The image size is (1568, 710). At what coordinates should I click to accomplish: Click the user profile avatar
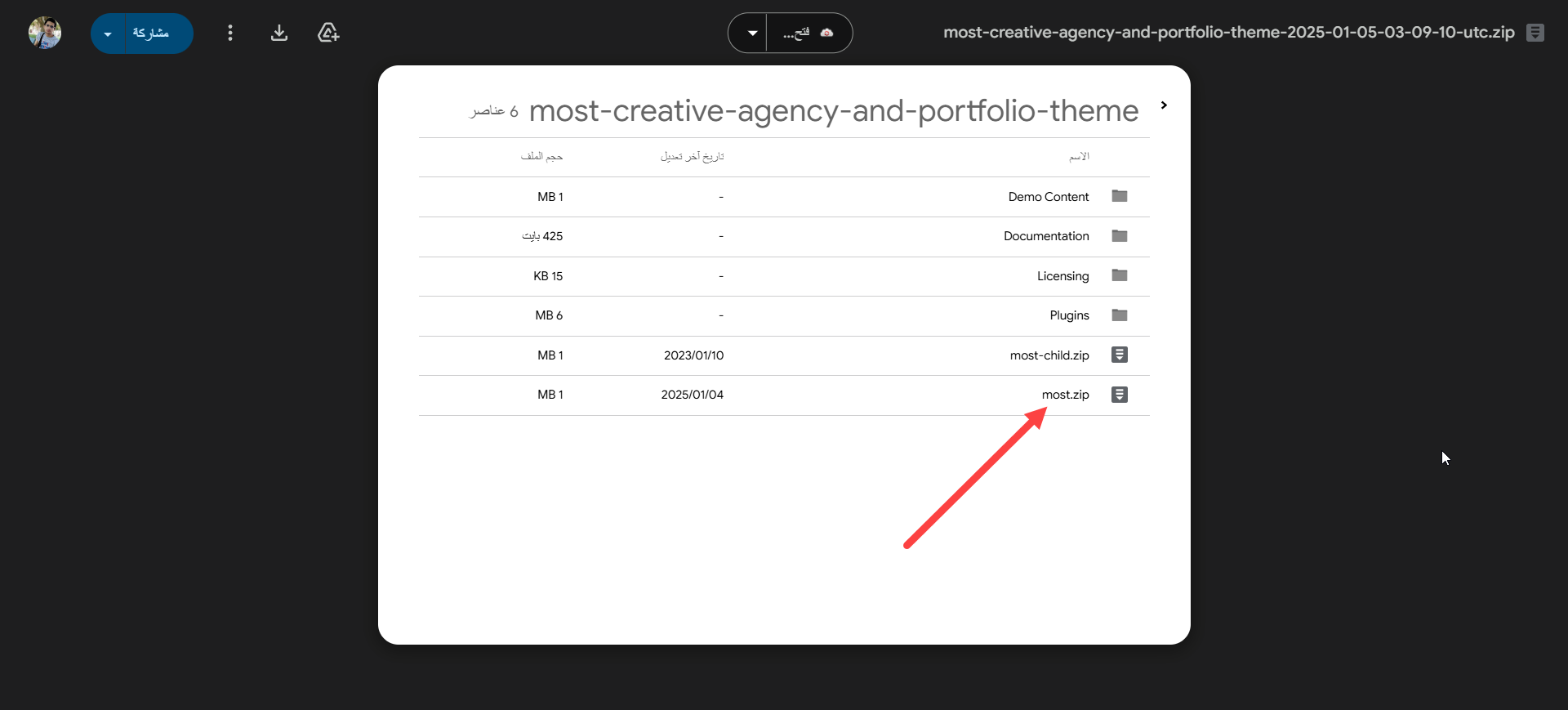45,33
